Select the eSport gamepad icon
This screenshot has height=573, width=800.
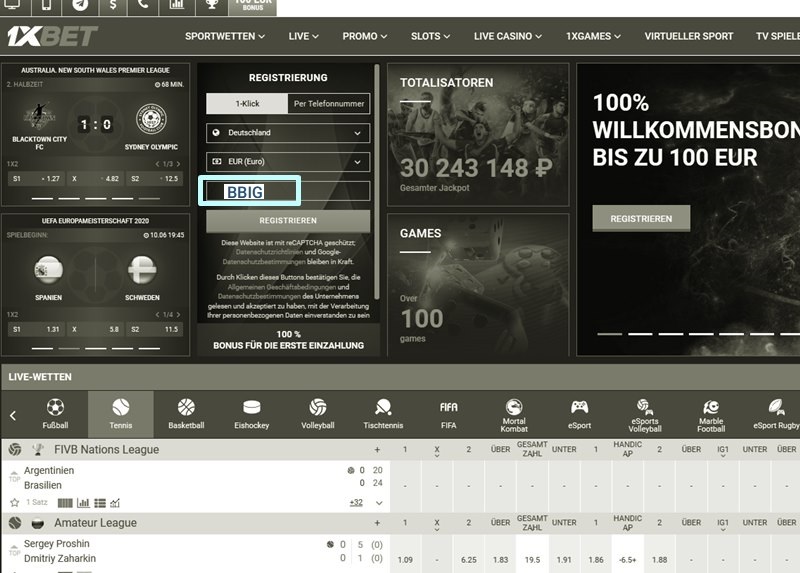[580, 414]
